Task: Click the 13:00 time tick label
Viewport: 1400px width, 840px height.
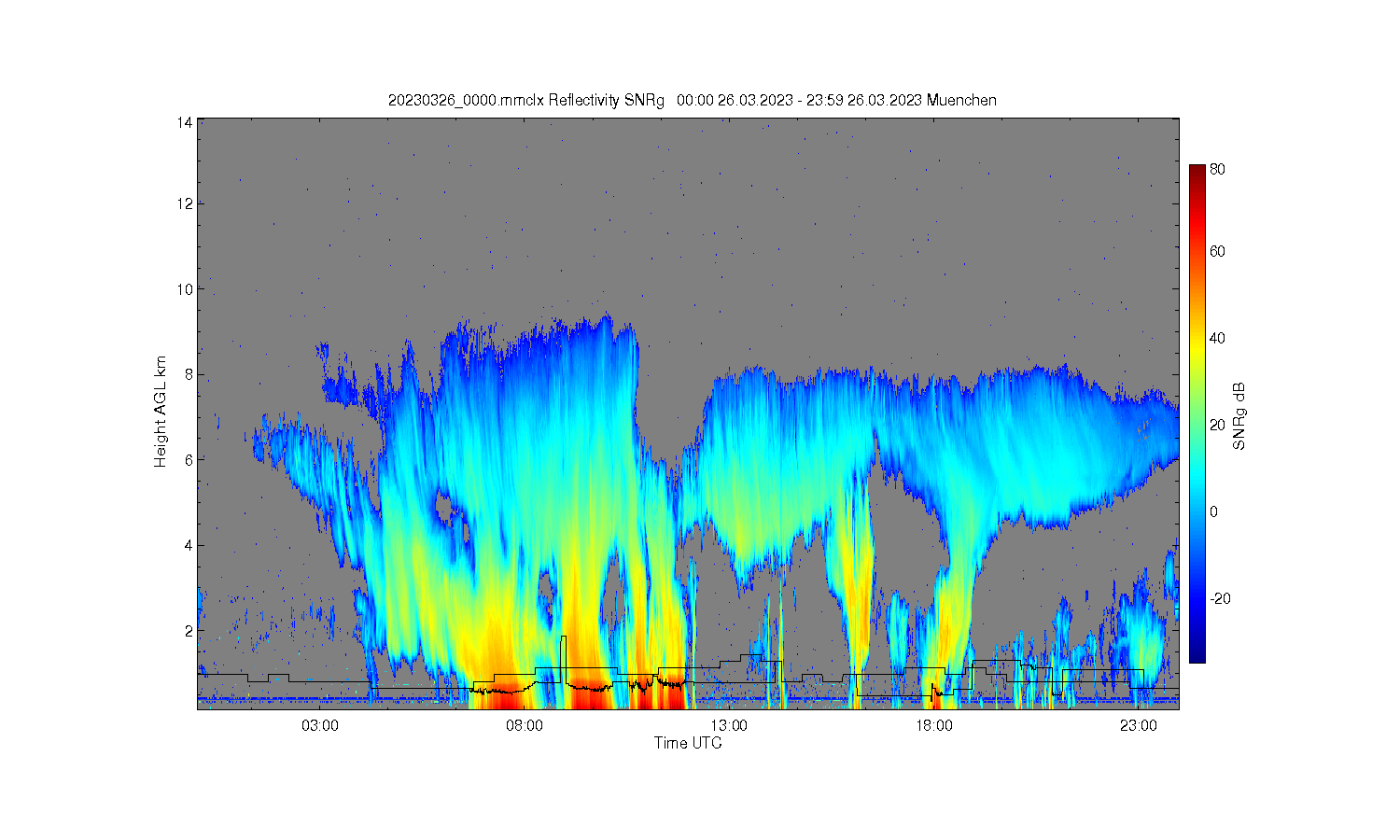Action: [729, 725]
